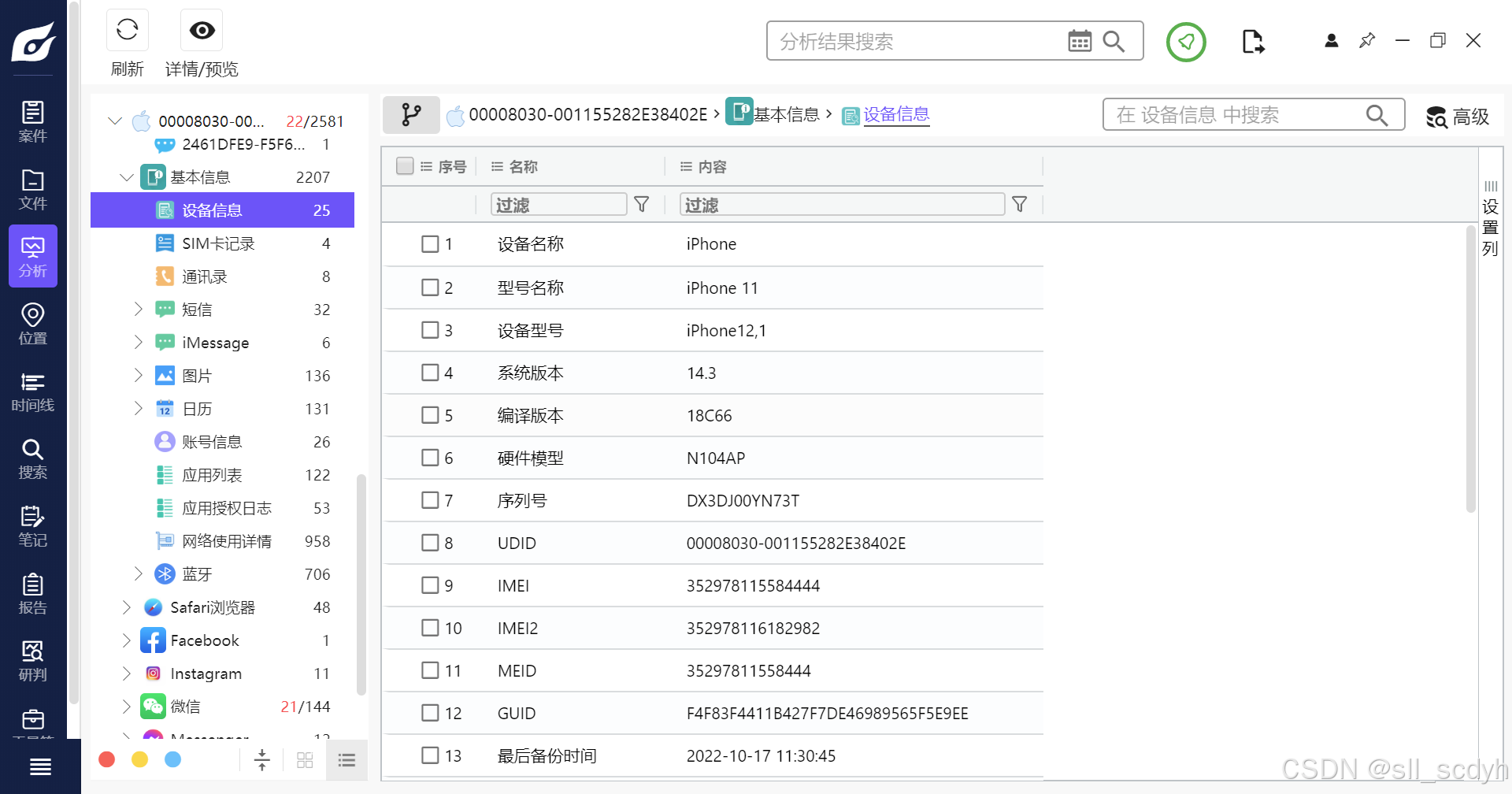Click the Refresh (刷新) icon
Screen dimensions: 1512x794
[x=127, y=31]
